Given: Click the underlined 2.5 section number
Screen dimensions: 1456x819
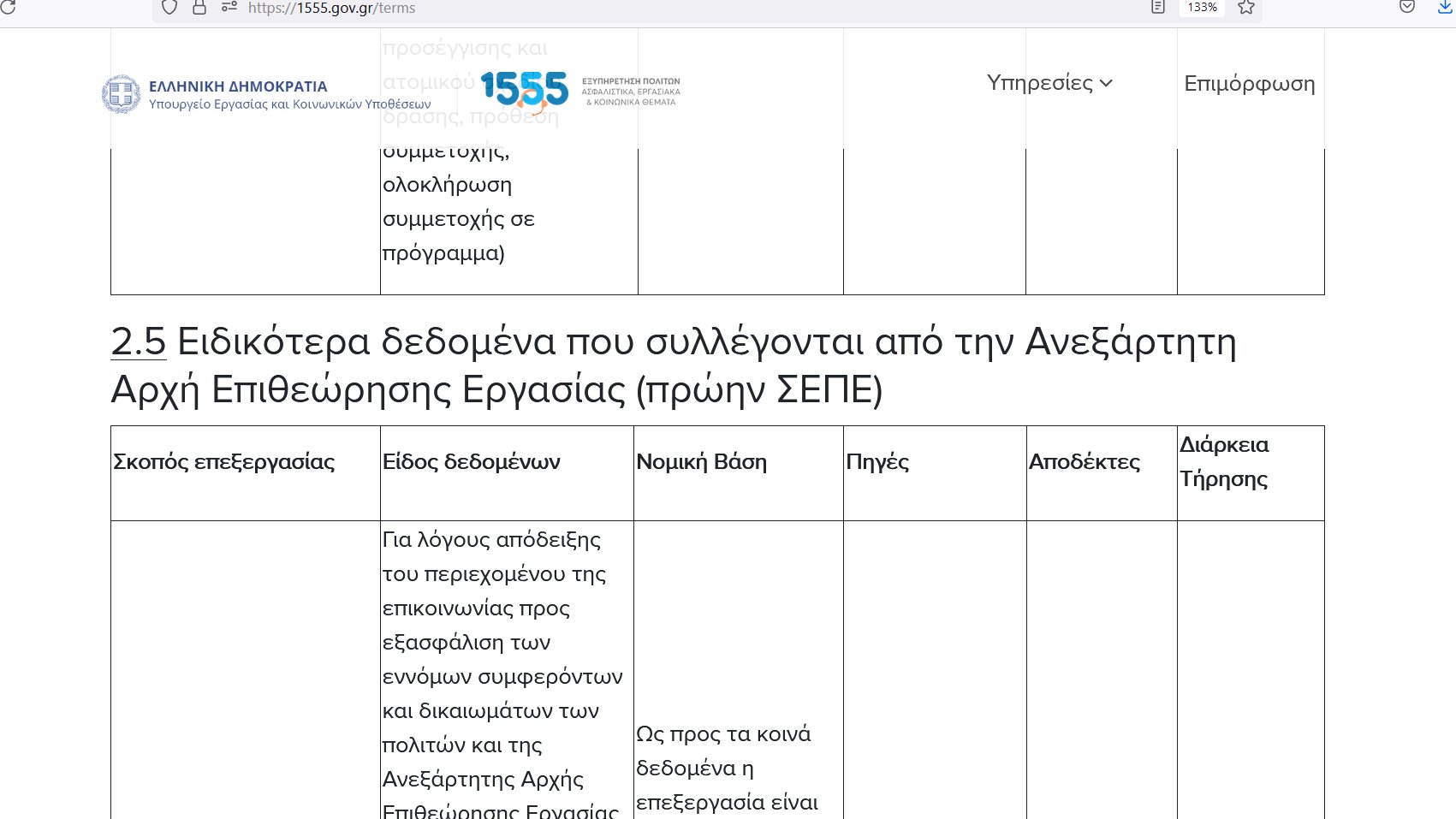Looking at the screenshot, I should pos(139,341).
